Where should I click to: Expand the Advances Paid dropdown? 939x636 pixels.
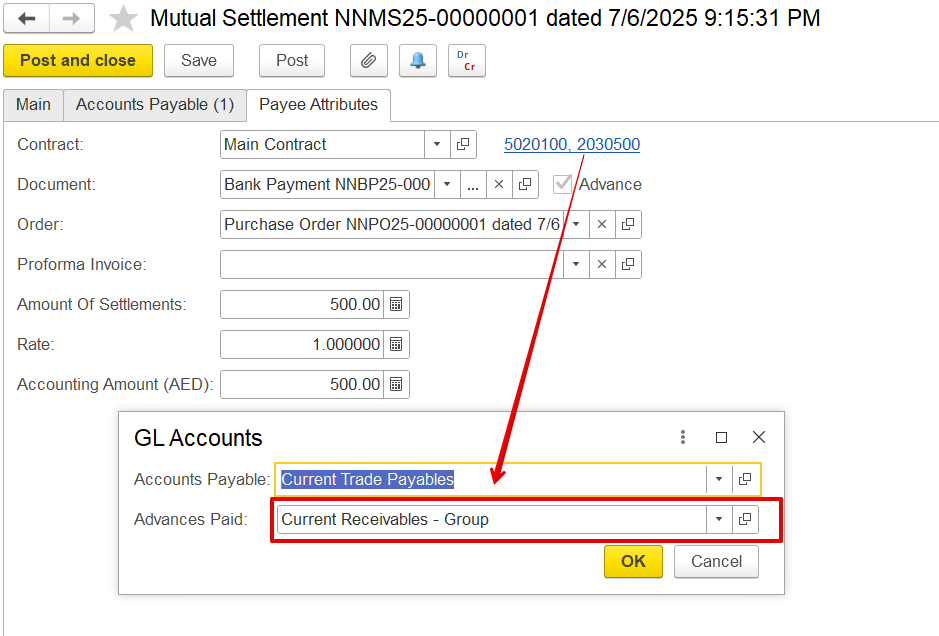pyautogui.click(x=719, y=520)
